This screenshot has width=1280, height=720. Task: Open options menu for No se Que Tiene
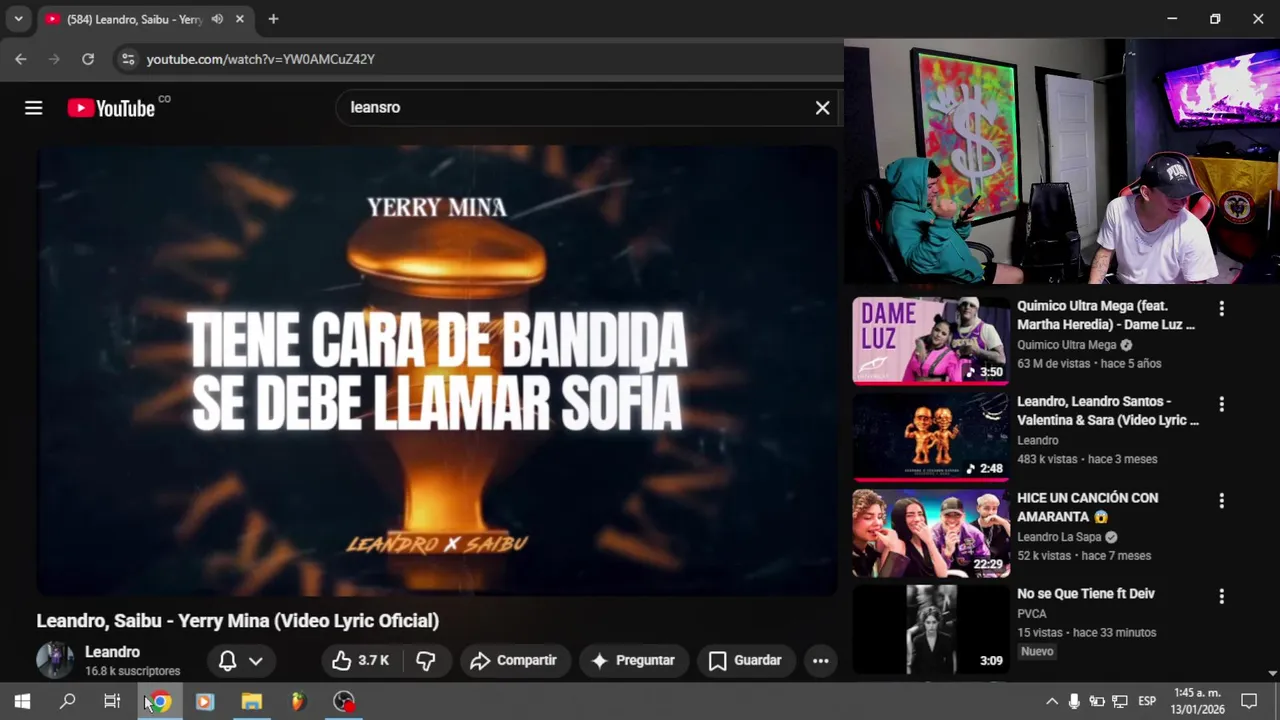1221,596
